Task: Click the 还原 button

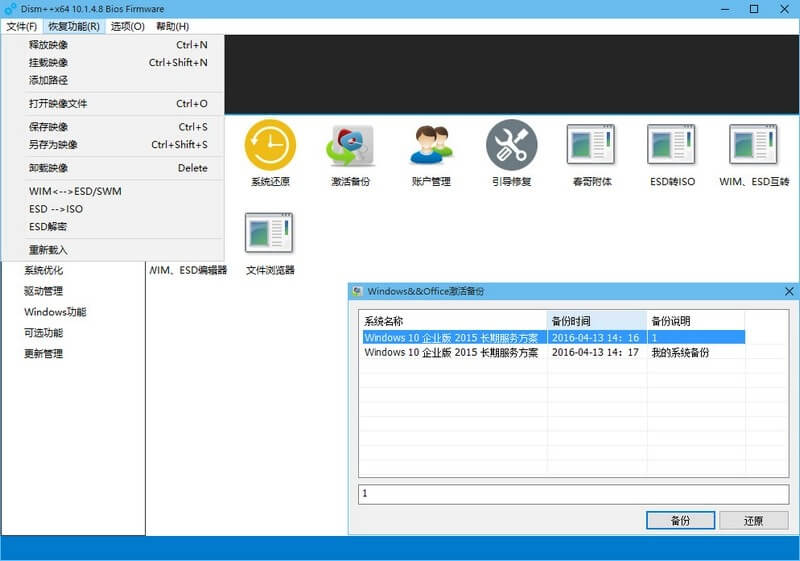Action: 753,521
